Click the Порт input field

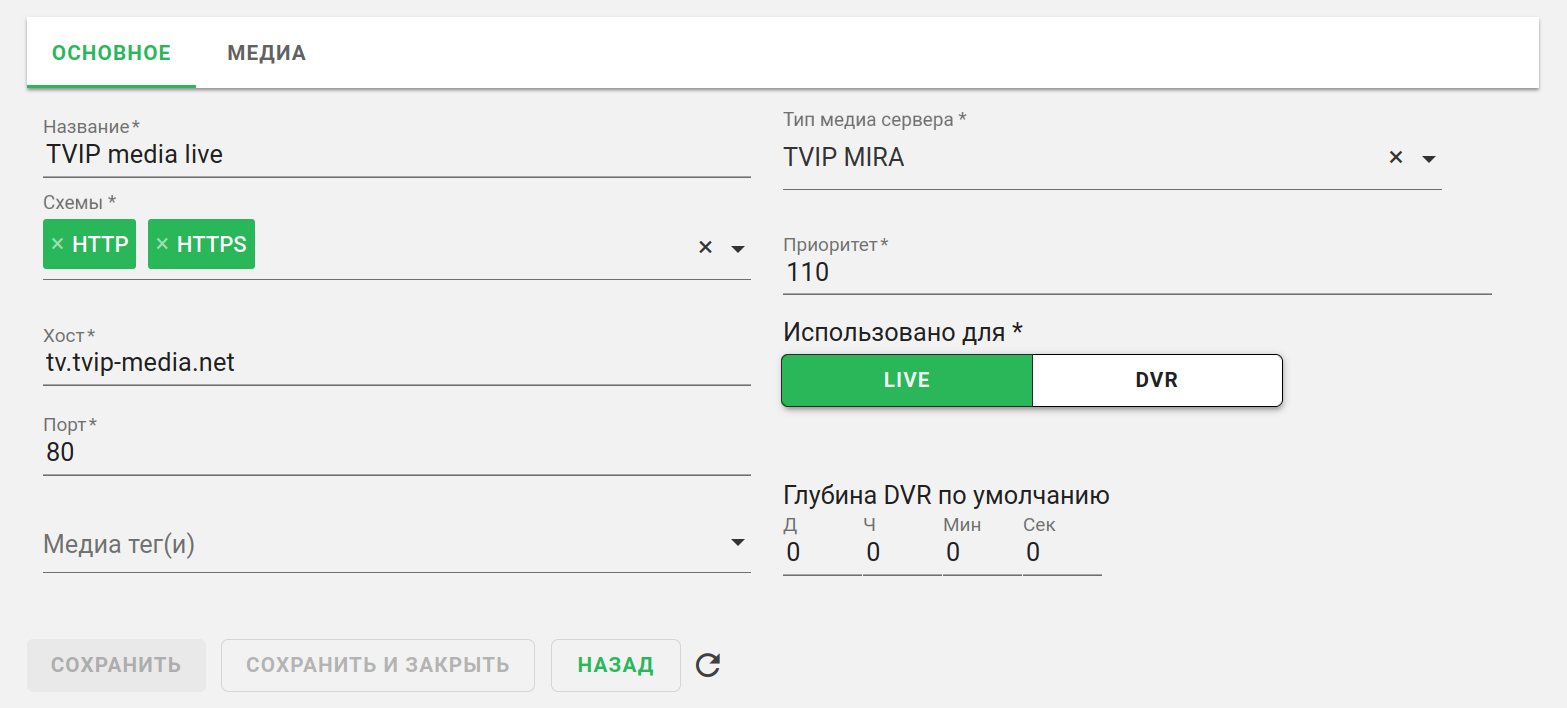[396, 453]
